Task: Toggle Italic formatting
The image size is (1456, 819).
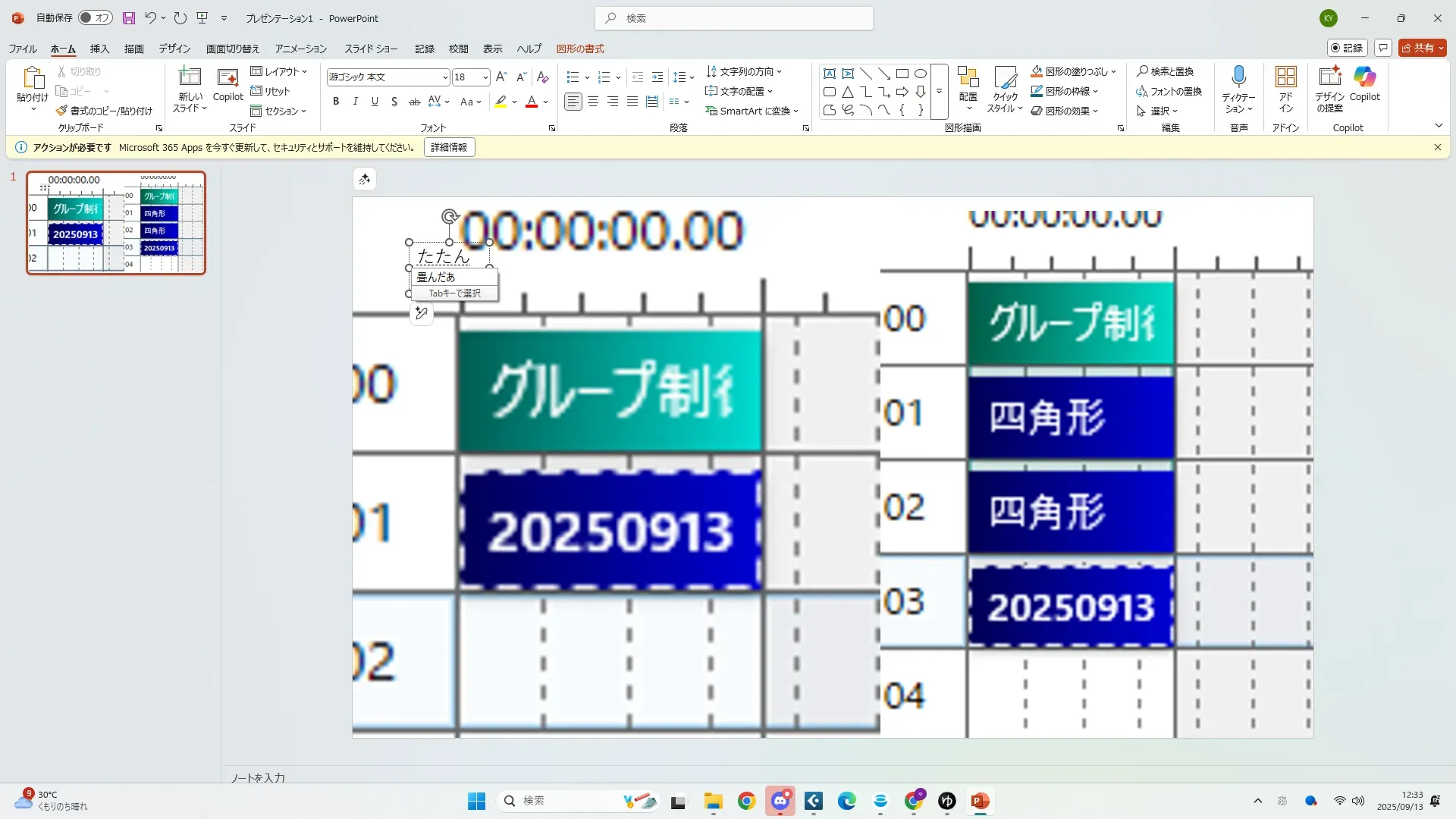Action: point(355,102)
